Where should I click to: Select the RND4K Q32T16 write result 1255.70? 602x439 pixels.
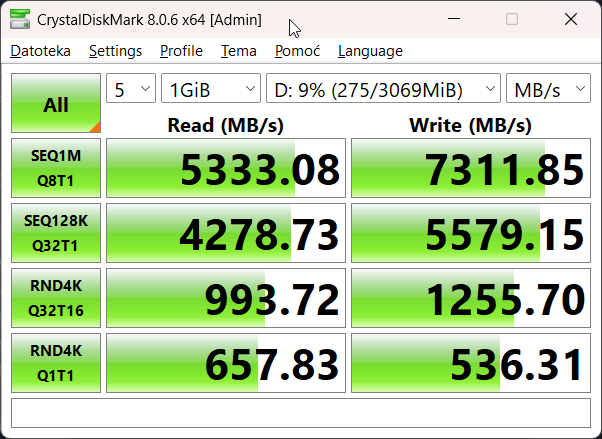471,298
